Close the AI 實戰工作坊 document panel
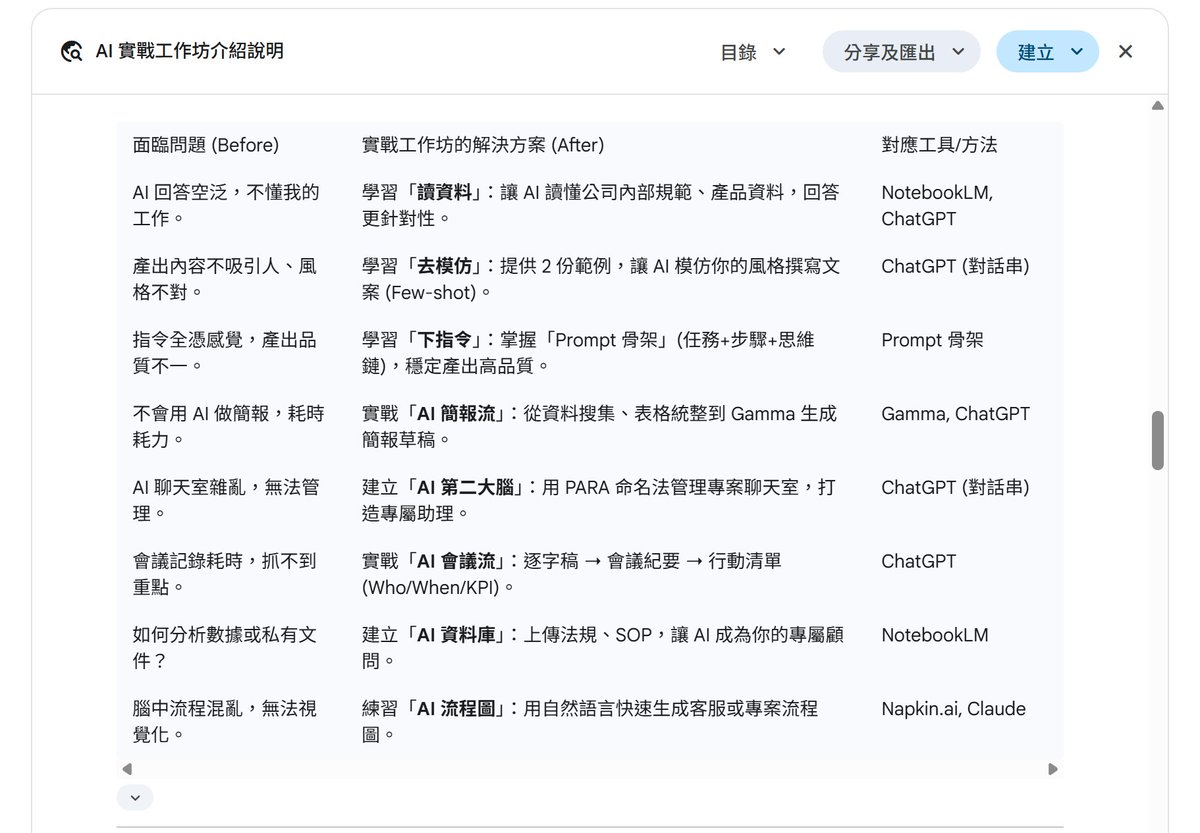The image size is (1200, 833). (1125, 52)
